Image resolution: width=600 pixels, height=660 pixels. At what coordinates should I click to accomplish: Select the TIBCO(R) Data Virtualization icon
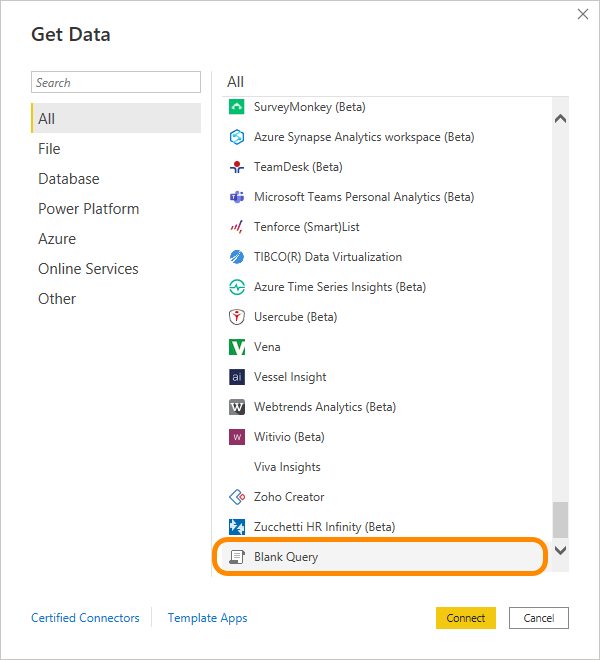point(237,257)
